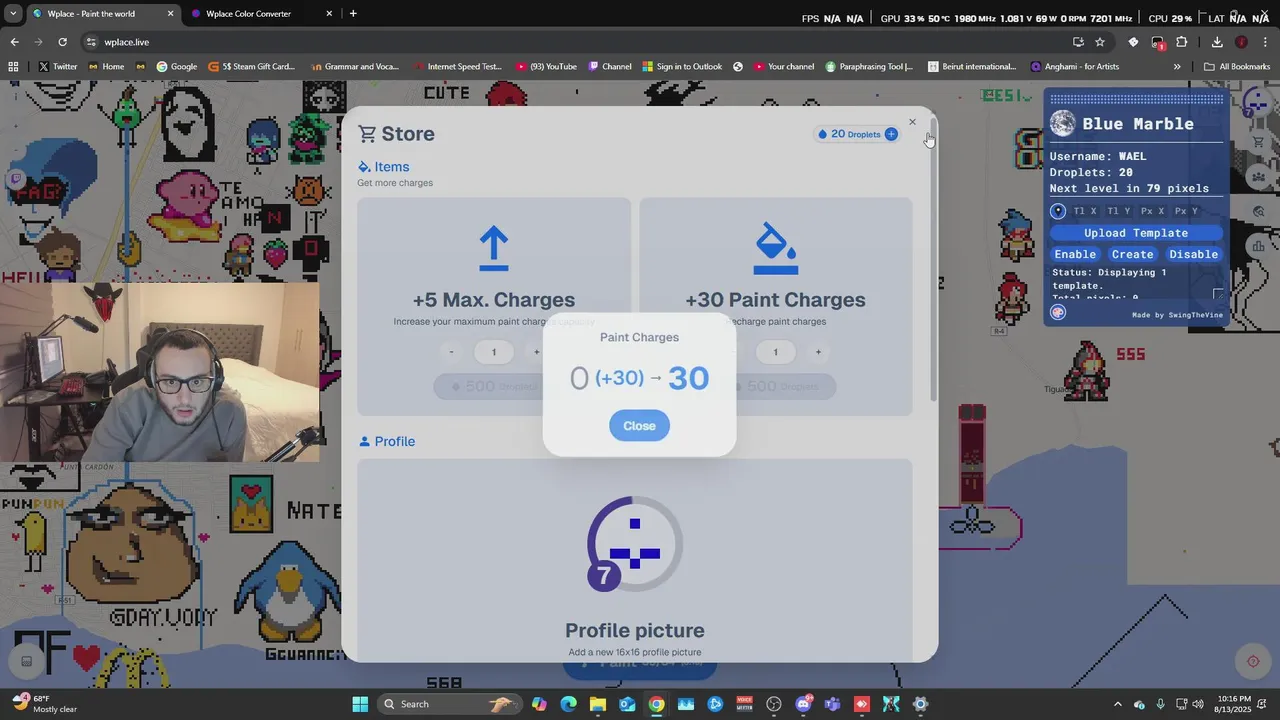Screen dimensions: 1280x720
Task: Click the Tl X coordinate field
Action: [1085, 211]
